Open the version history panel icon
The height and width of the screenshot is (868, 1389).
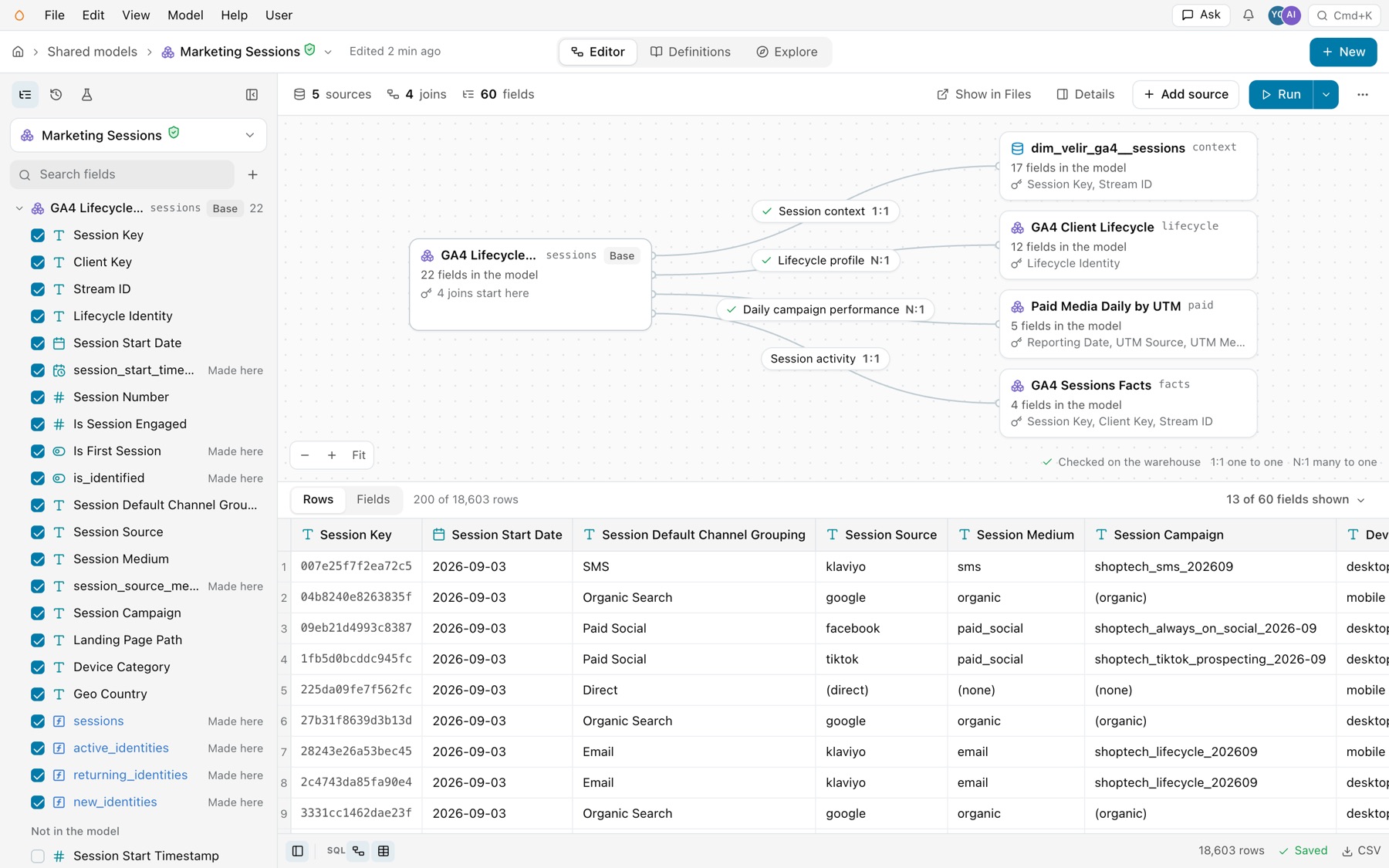point(56,94)
